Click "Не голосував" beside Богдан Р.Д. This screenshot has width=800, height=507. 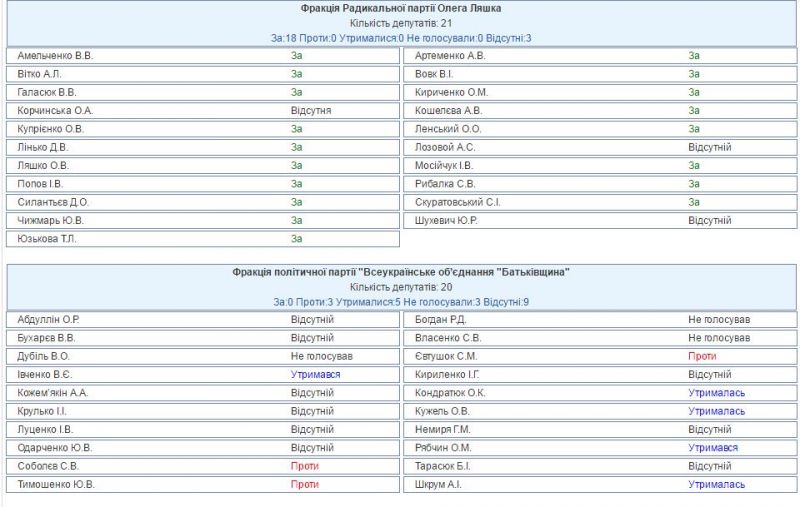[x=718, y=319]
